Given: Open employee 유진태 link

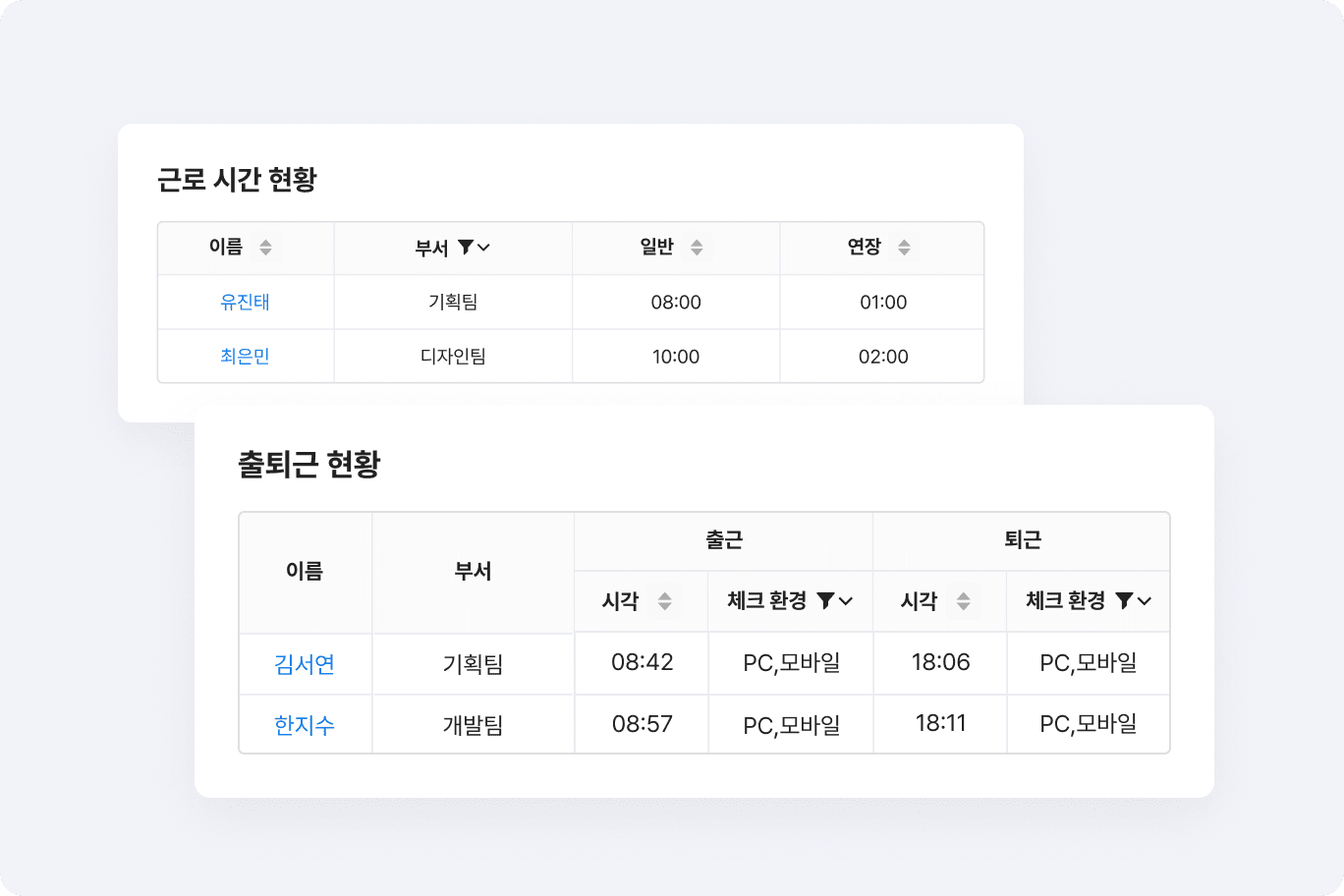Looking at the screenshot, I should (x=245, y=303).
